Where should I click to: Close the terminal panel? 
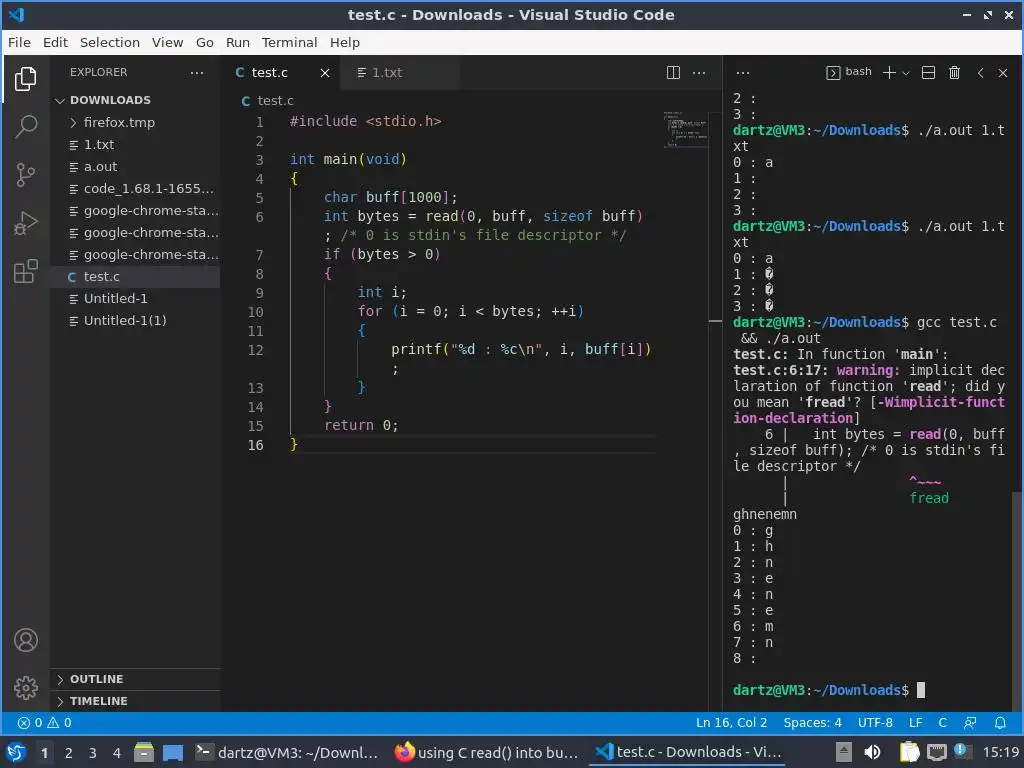pos(1003,72)
